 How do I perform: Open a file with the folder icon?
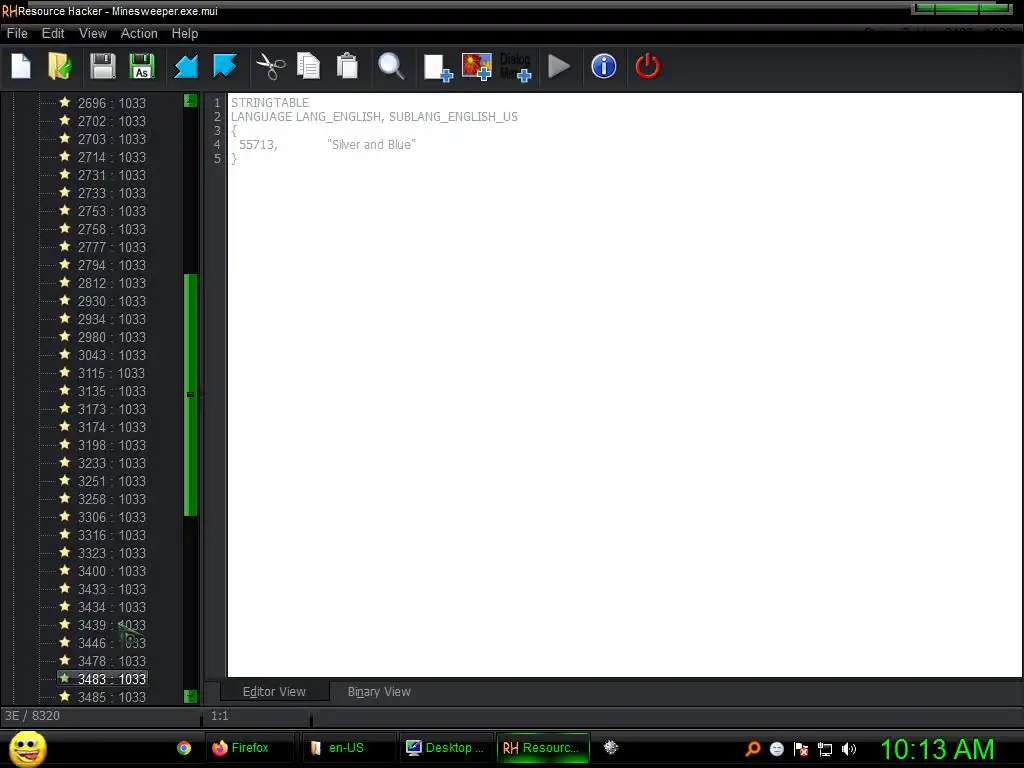(60, 67)
